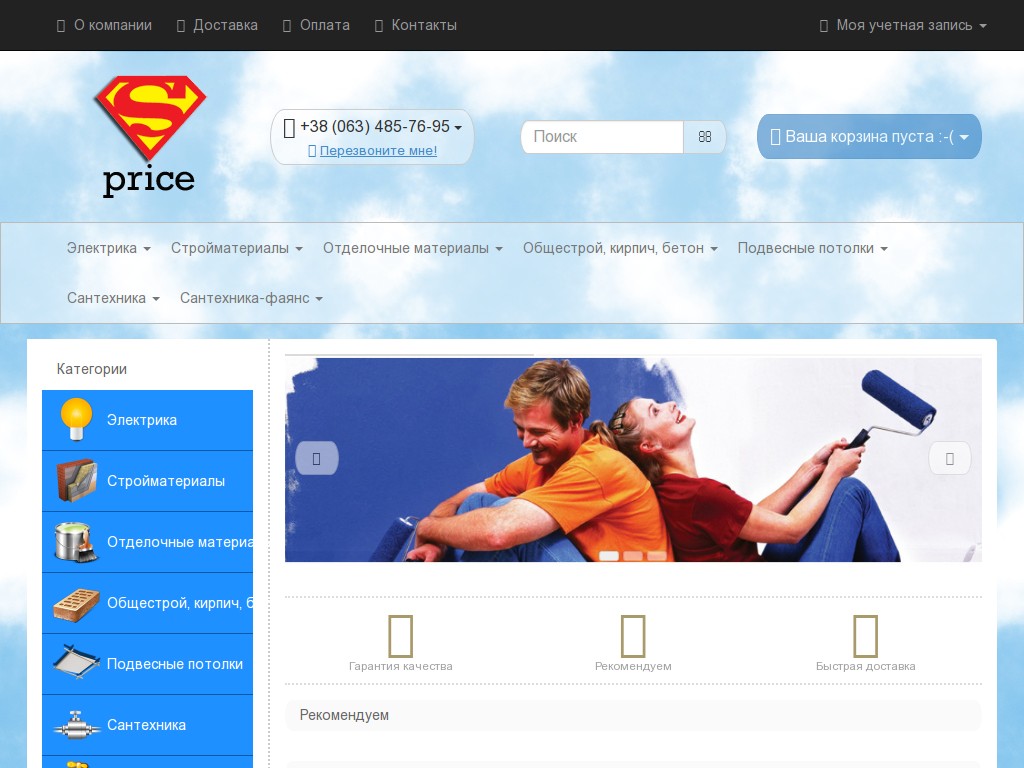Open the Доставка page
Image resolution: width=1024 pixels, height=768 pixels.
(217, 25)
